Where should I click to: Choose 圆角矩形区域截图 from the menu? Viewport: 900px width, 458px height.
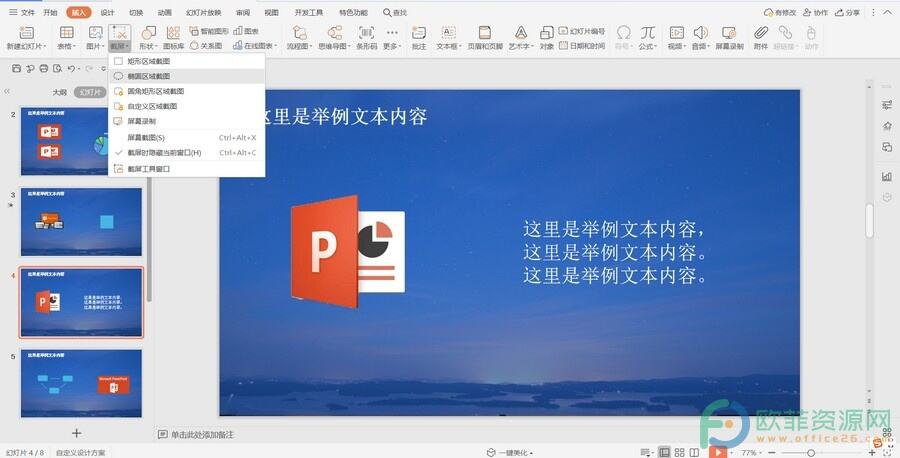[185, 91]
